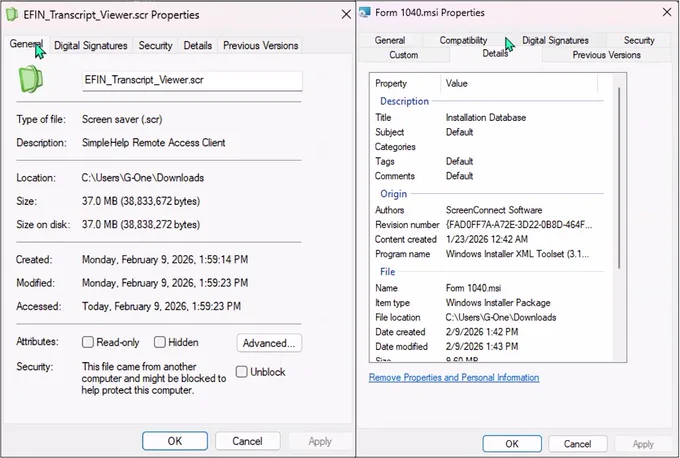Click the Origin group heading in Details
This screenshot has width=680, height=458.
(x=393, y=193)
